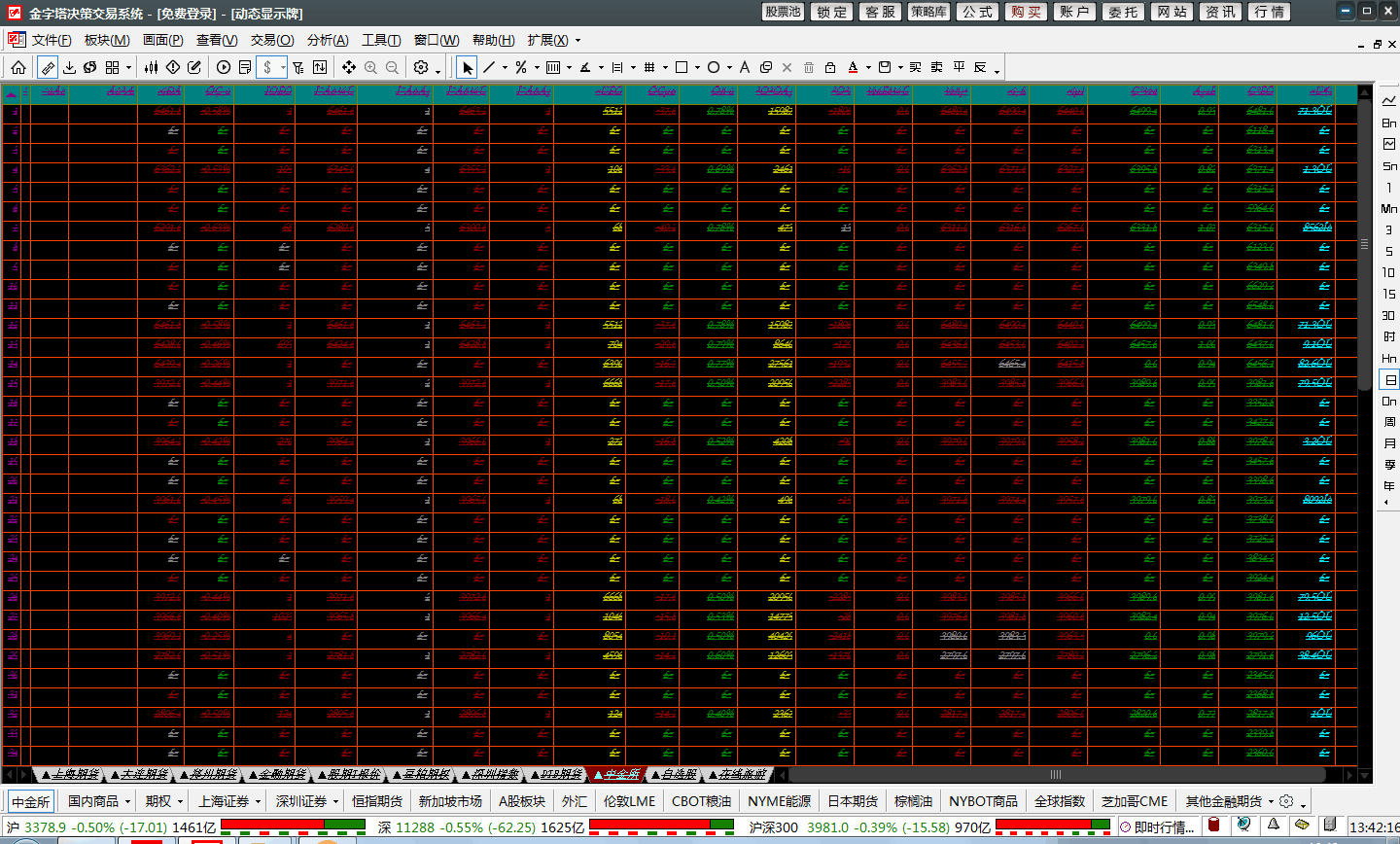
Task: Click the zoom out magnifier
Action: [392, 67]
